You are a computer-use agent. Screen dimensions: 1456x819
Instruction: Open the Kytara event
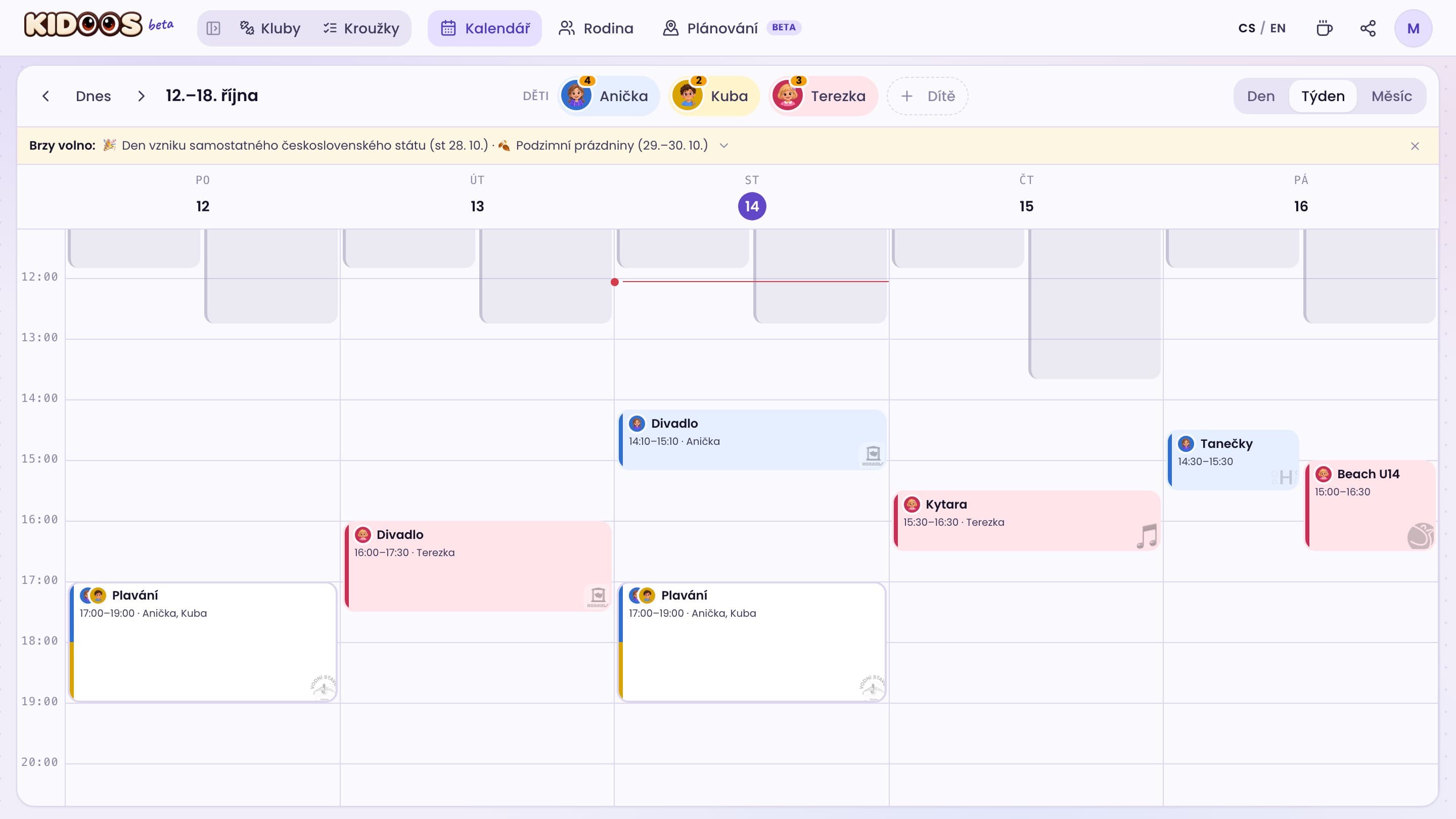click(1027, 521)
